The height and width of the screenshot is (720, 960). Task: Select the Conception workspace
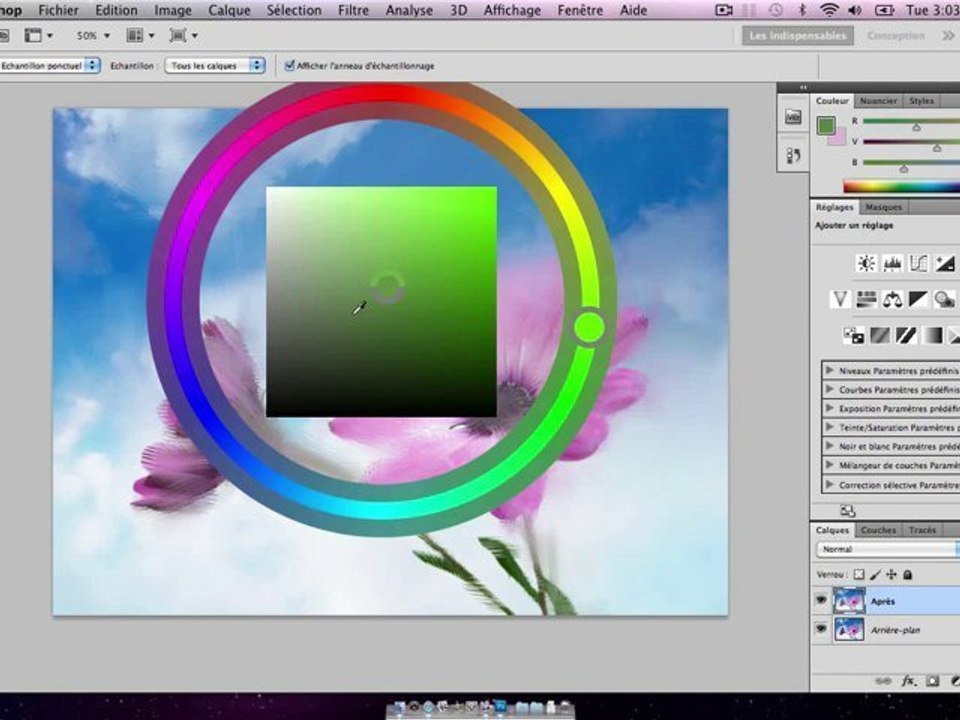896,36
